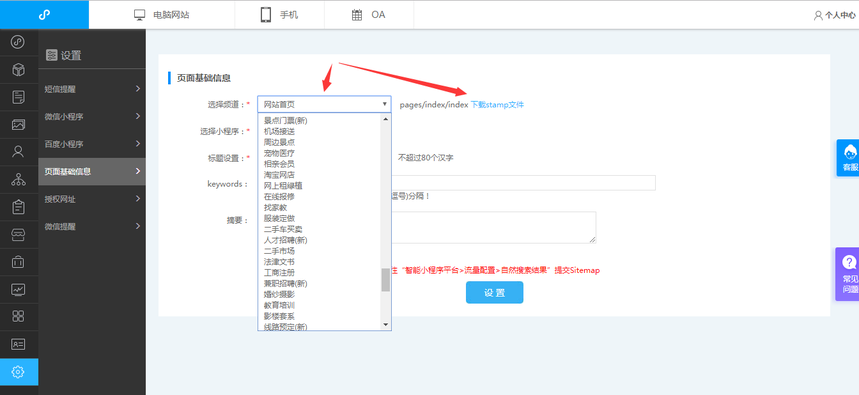Expand the 微信提醒 chevron
The image size is (859, 395).
tap(138, 226)
